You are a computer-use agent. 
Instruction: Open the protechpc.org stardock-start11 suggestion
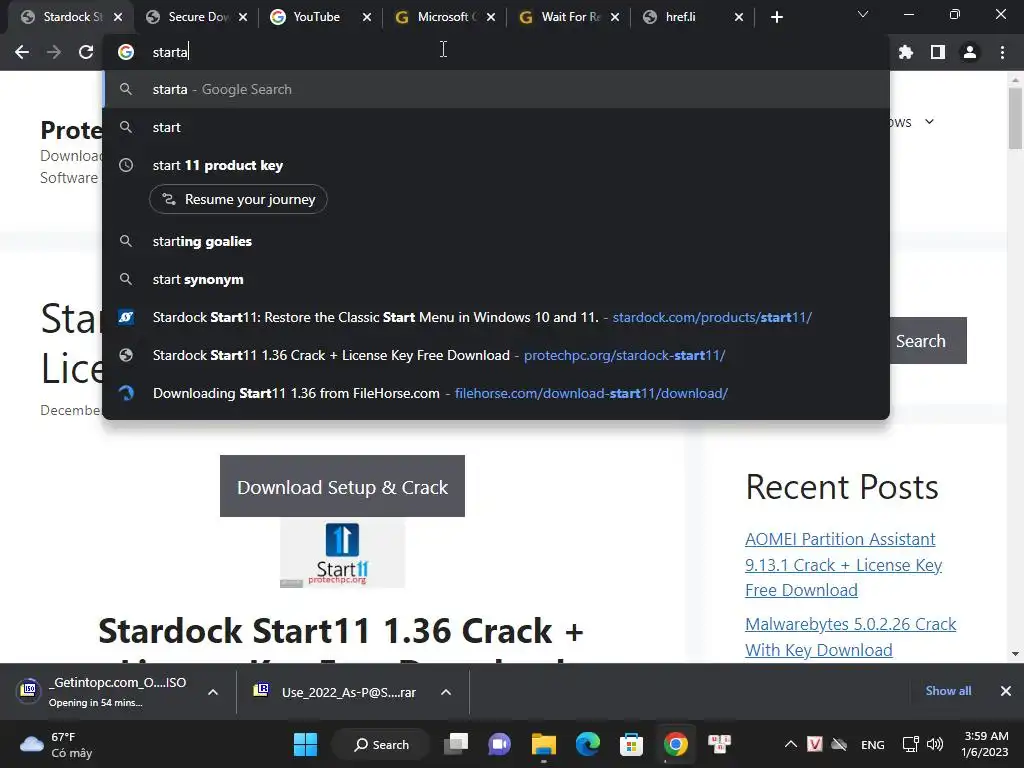coord(496,355)
